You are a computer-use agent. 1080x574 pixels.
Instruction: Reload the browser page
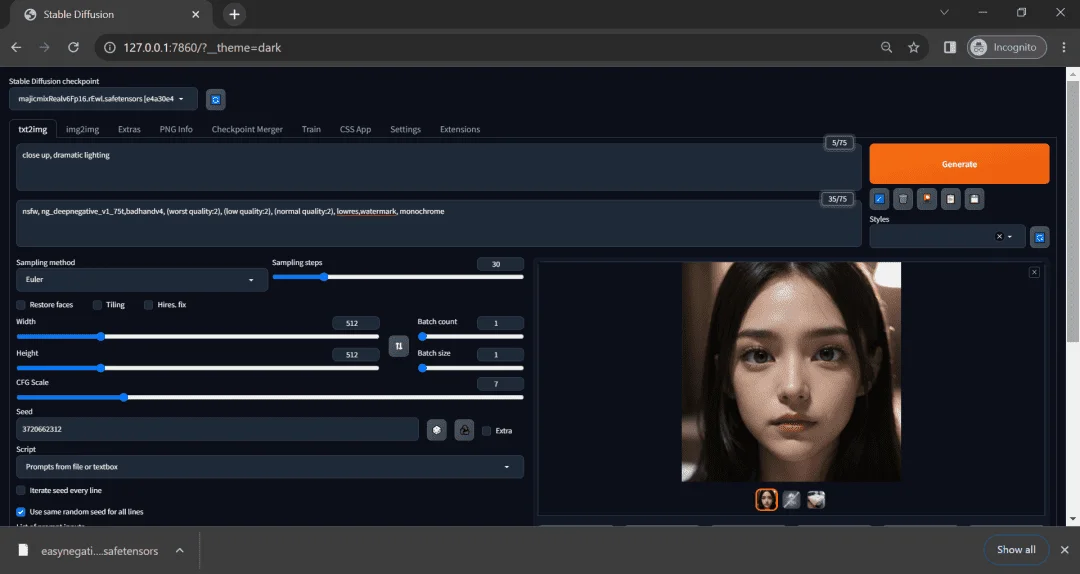73,48
